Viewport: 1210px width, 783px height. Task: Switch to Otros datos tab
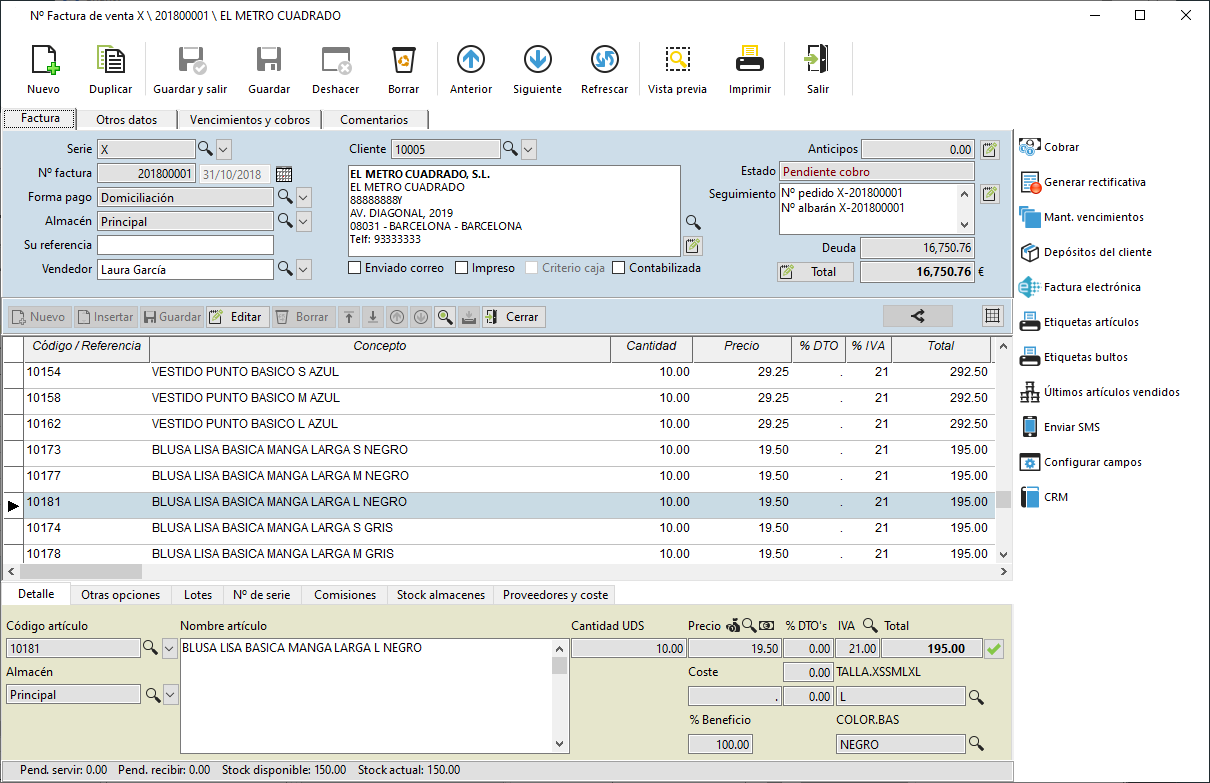point(127,120)
